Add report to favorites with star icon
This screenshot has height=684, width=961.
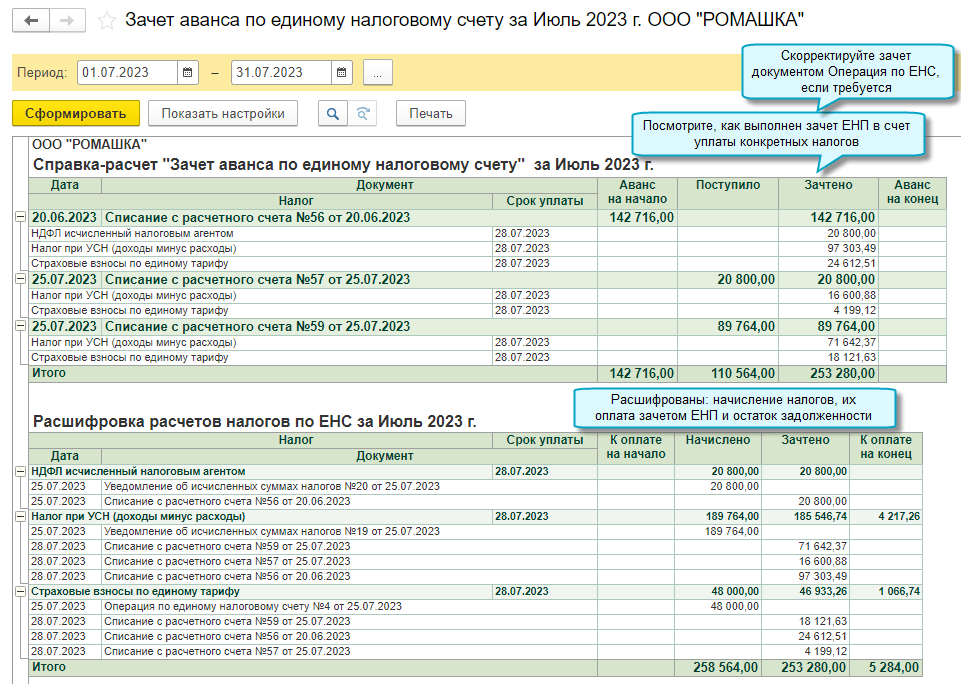[x=107, y=21]
